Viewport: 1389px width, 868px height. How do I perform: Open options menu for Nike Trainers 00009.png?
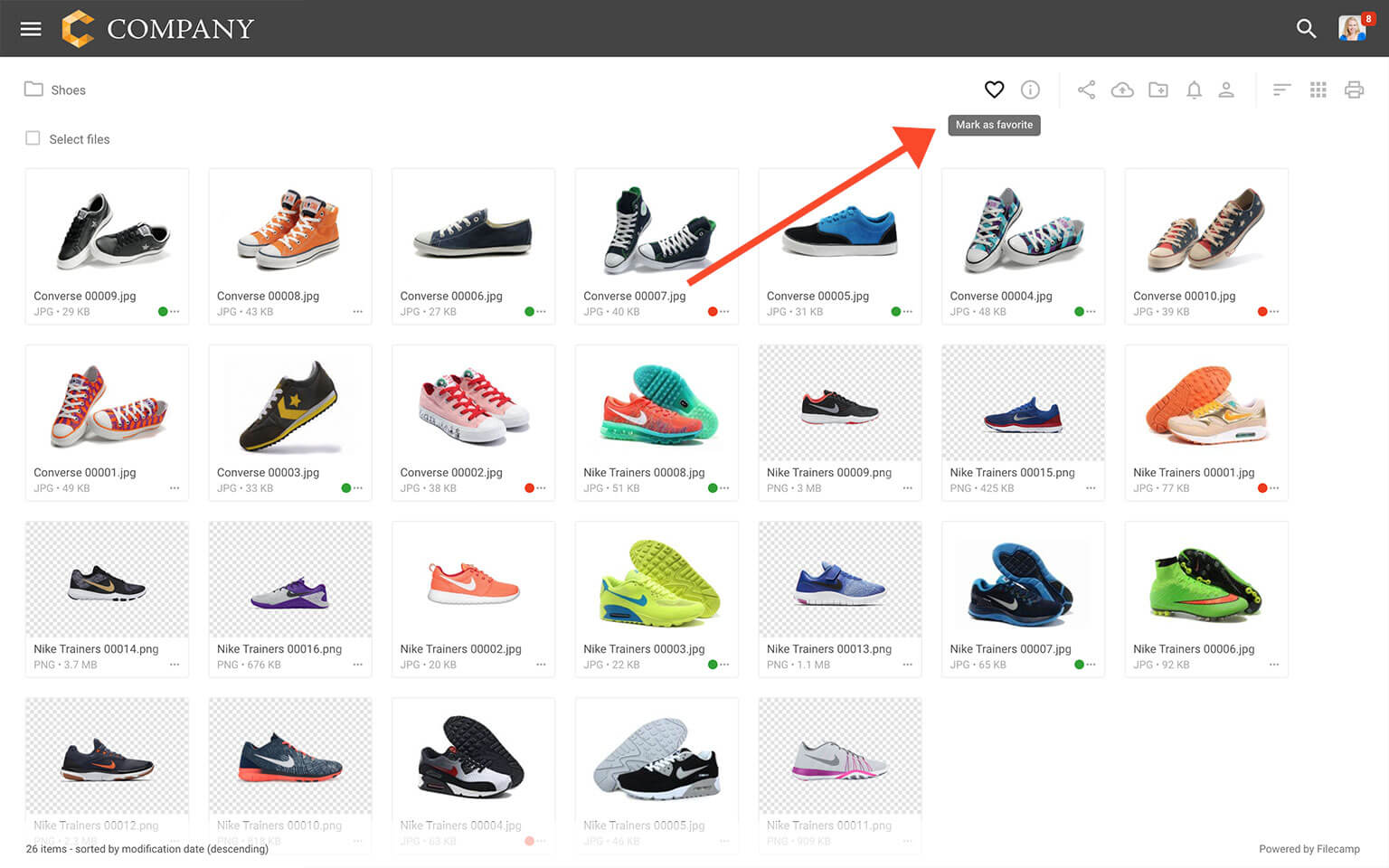[908, 488]
